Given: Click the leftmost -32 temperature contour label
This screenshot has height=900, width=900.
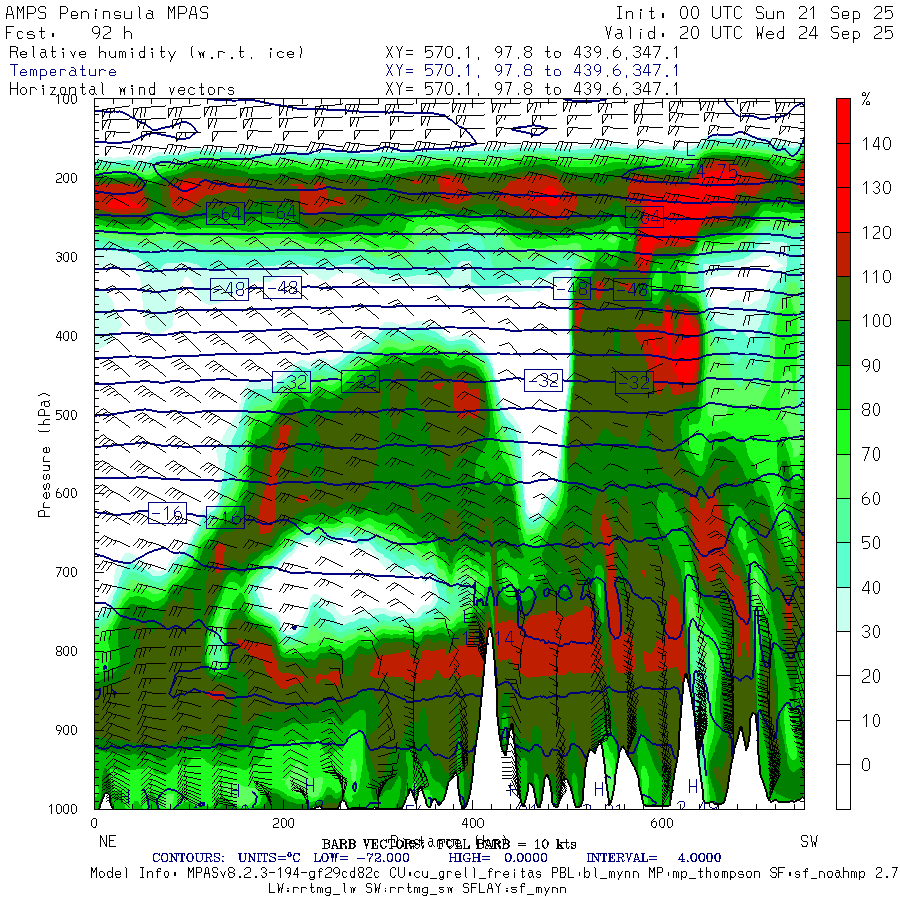Looking at the screenshot, I should tap(292, 382).
